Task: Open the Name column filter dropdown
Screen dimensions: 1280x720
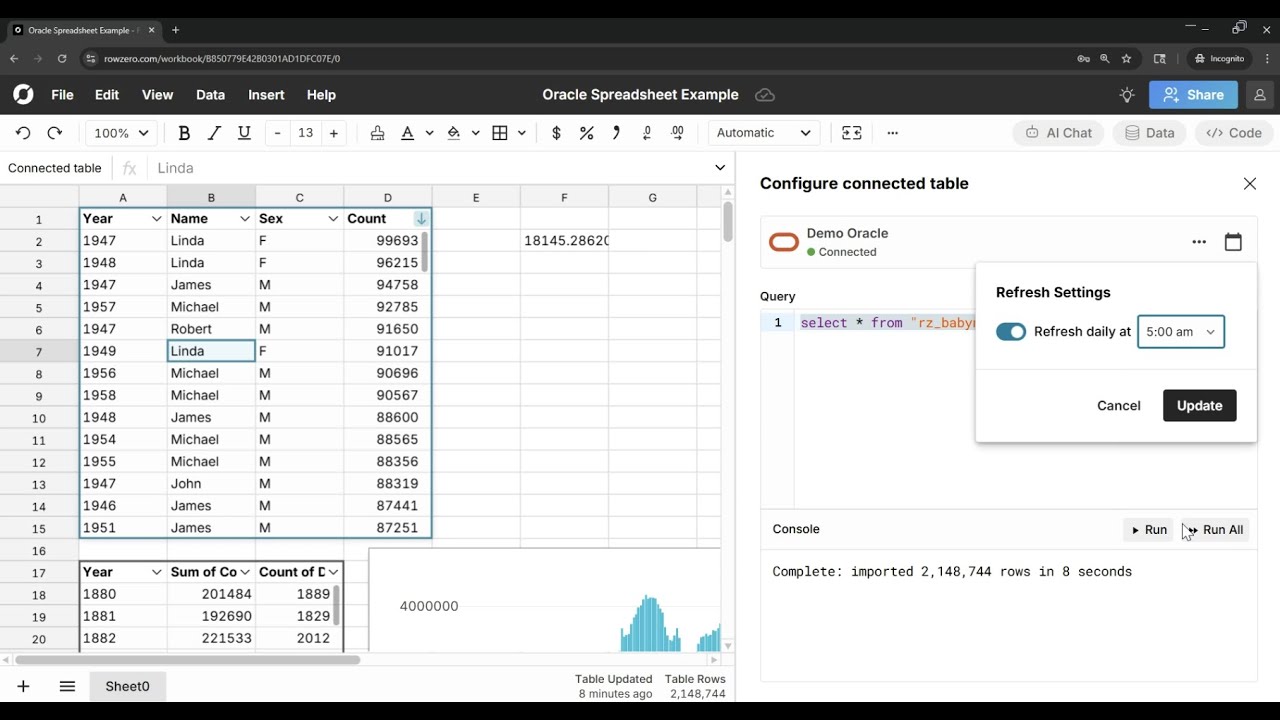Action: pos(244,219)
